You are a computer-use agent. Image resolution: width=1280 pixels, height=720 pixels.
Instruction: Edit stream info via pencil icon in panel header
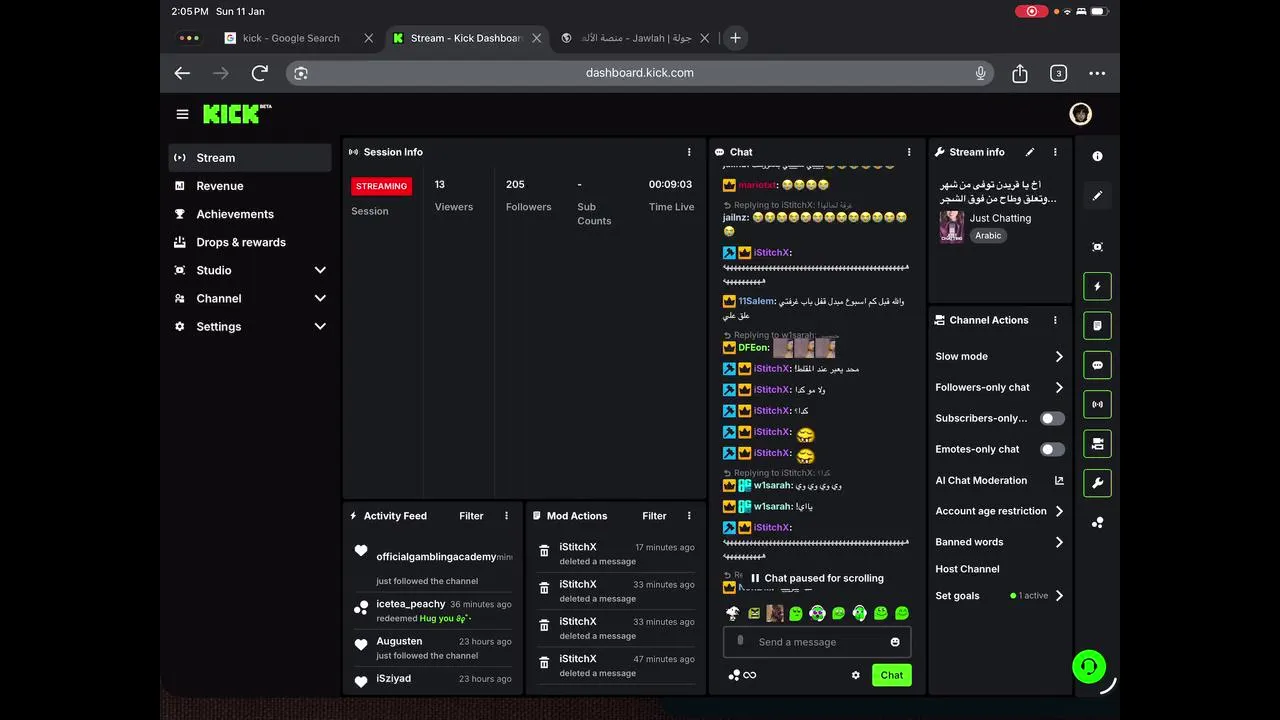(1030, 152)
